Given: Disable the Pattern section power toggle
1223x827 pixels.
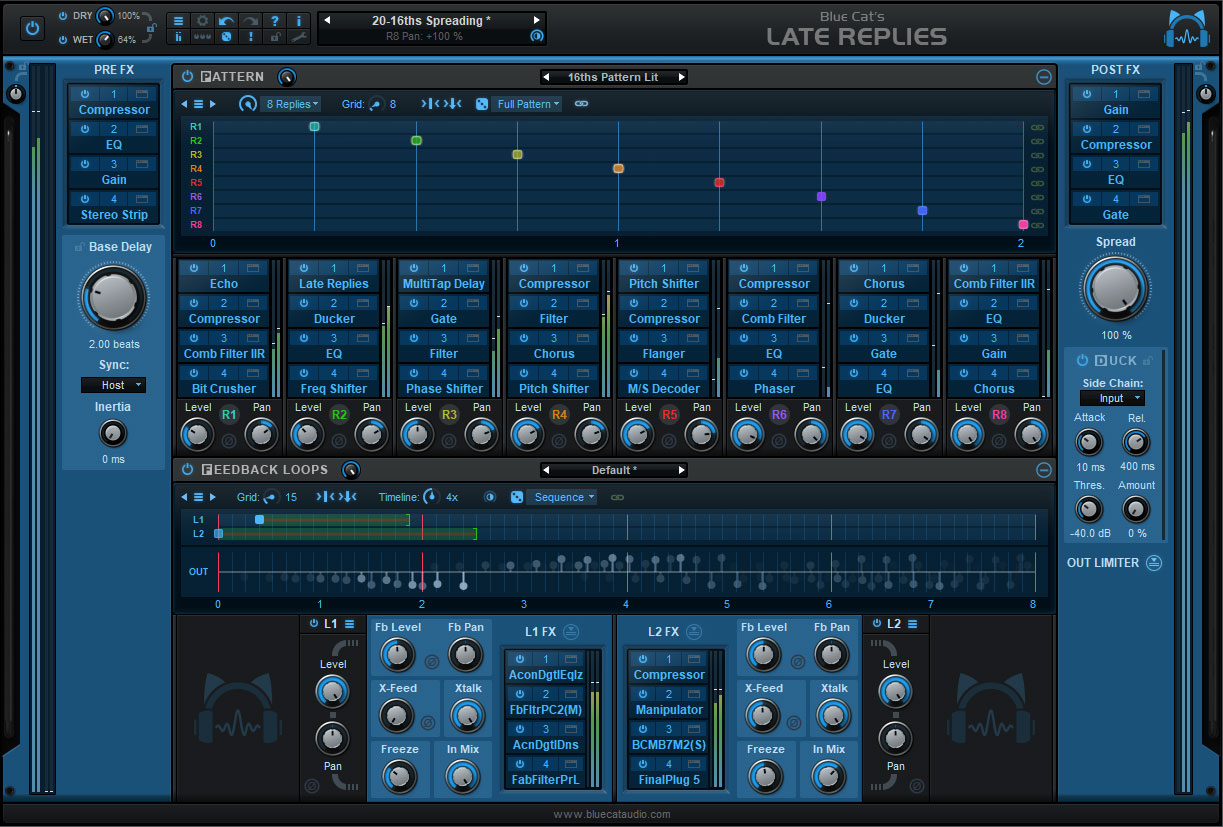Looking at the screenshot, I should 187,77.
